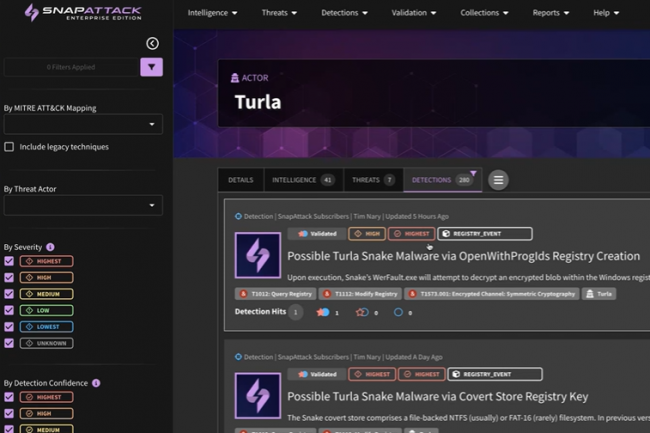Open the Intelligence menu in top navigation
This screenshot has width=650, height=433.
[x=212, y=13]
